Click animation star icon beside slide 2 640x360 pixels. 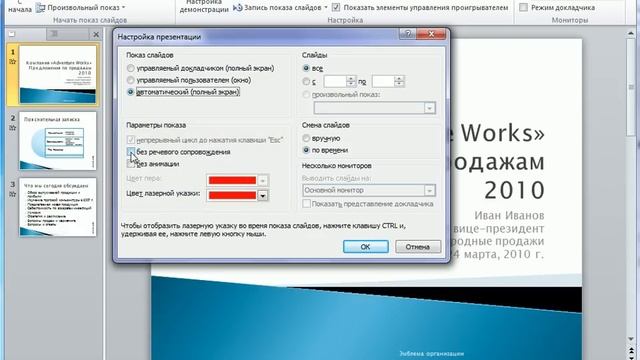point(13,128)
